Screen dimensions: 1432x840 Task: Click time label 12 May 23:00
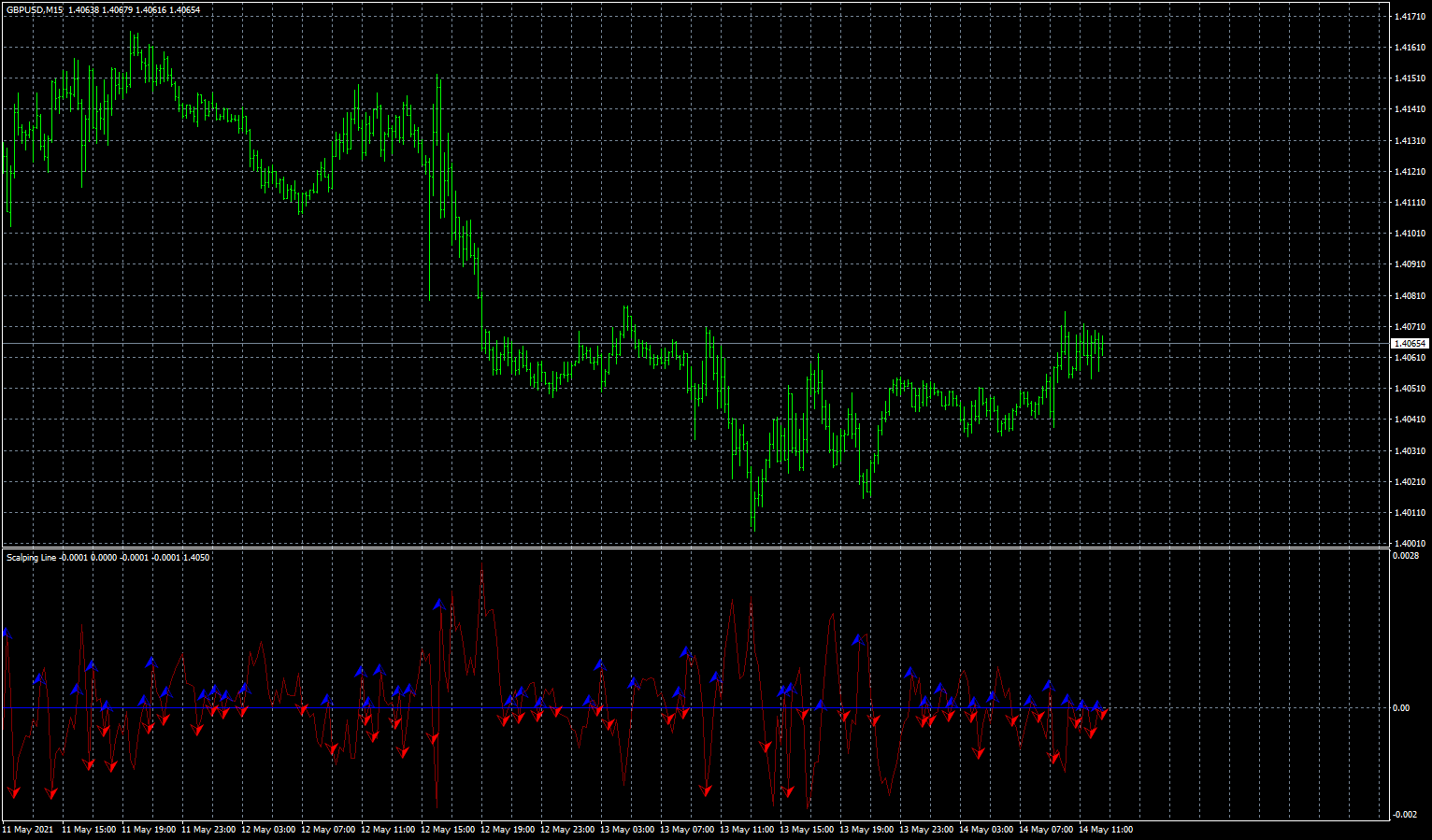pyautogui.click(x=567, y=830)
